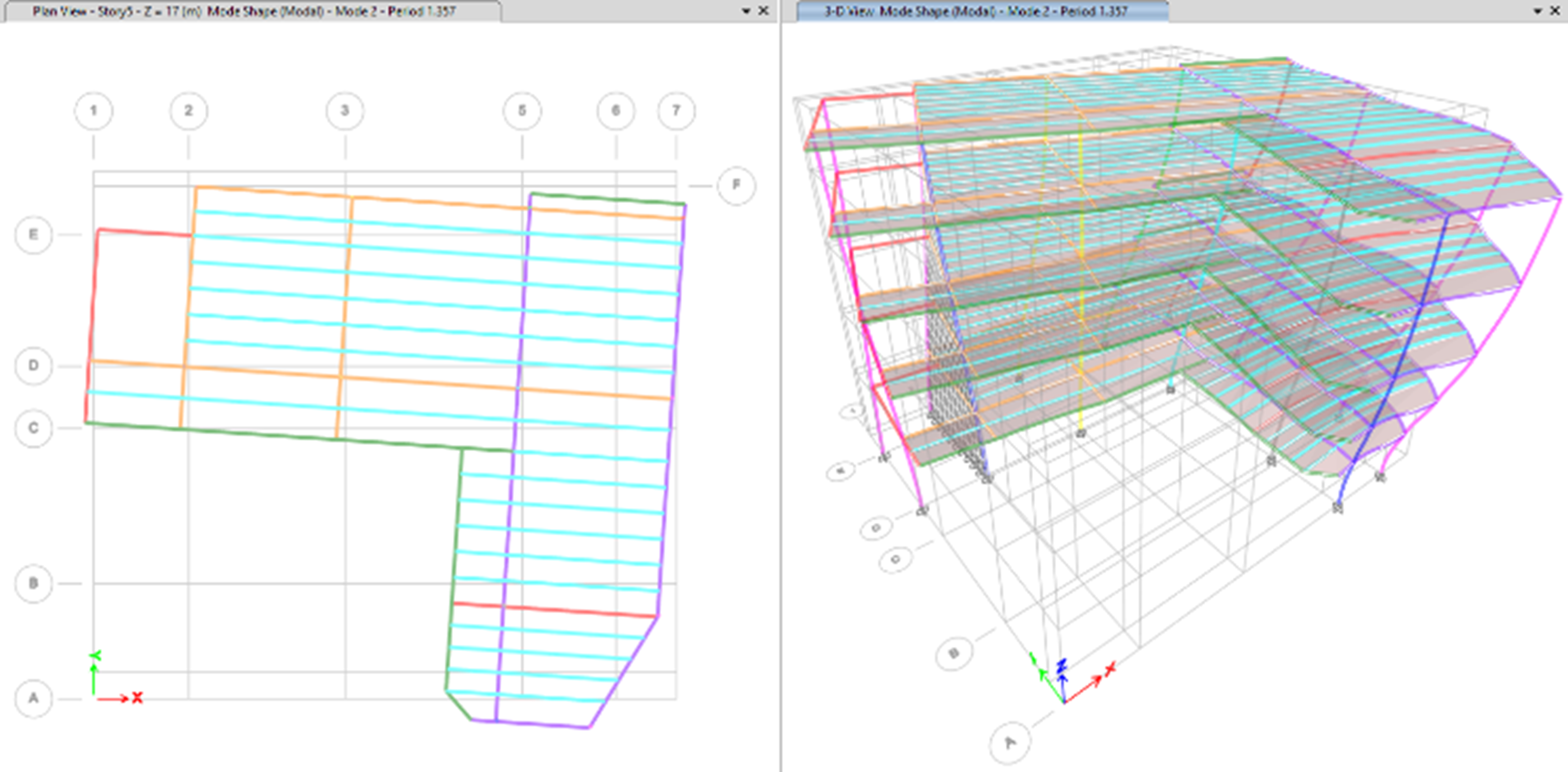
Task: Click grid bubble C on left side
Action: pos(34,428)
